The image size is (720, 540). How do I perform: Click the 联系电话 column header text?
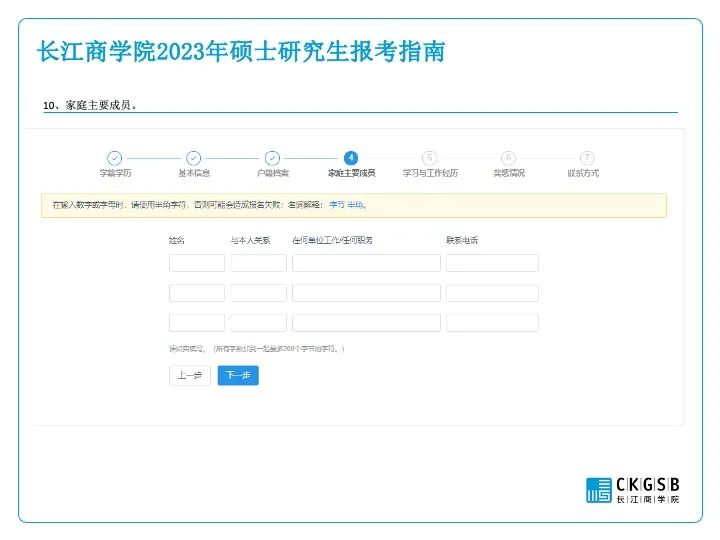(x=462, y=240)
